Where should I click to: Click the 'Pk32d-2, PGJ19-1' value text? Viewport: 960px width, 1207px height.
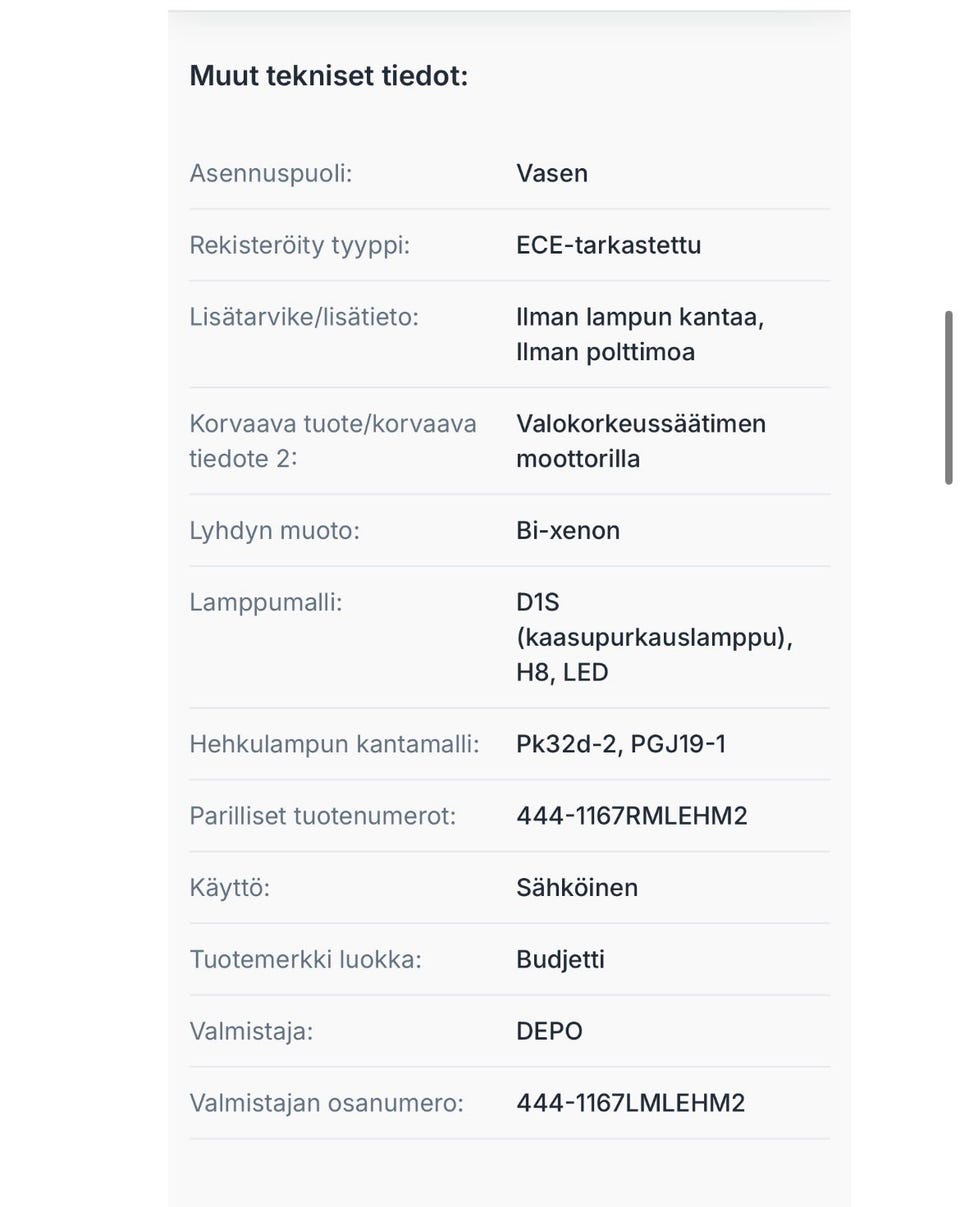tap(621, 744)
